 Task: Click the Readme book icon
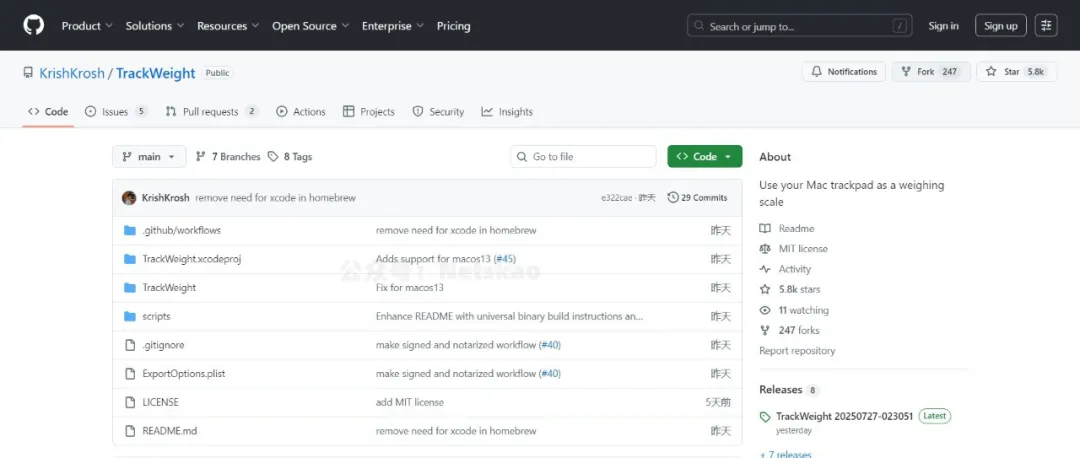click(765, 228)
